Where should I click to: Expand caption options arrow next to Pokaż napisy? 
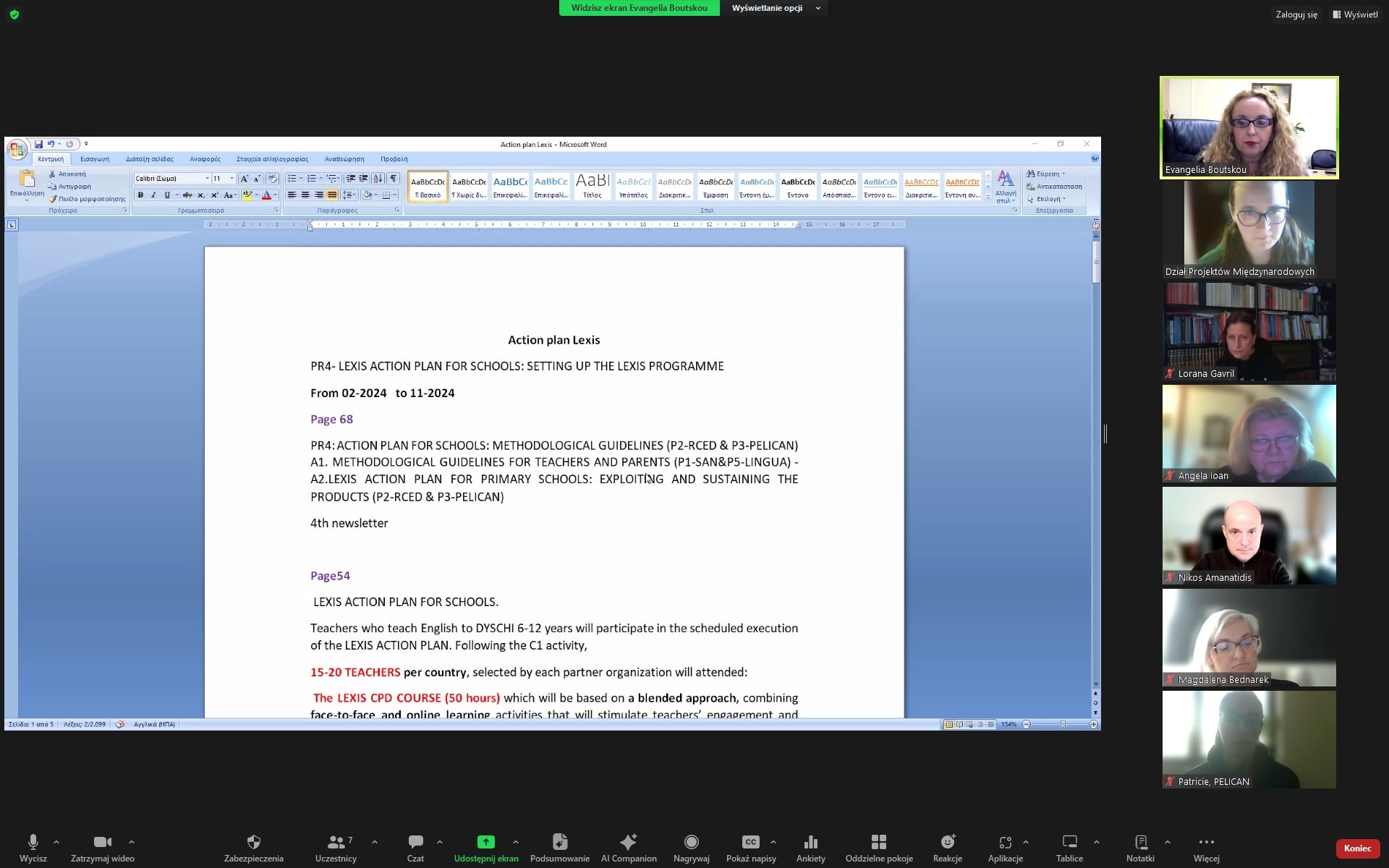(x=773, y=842)
